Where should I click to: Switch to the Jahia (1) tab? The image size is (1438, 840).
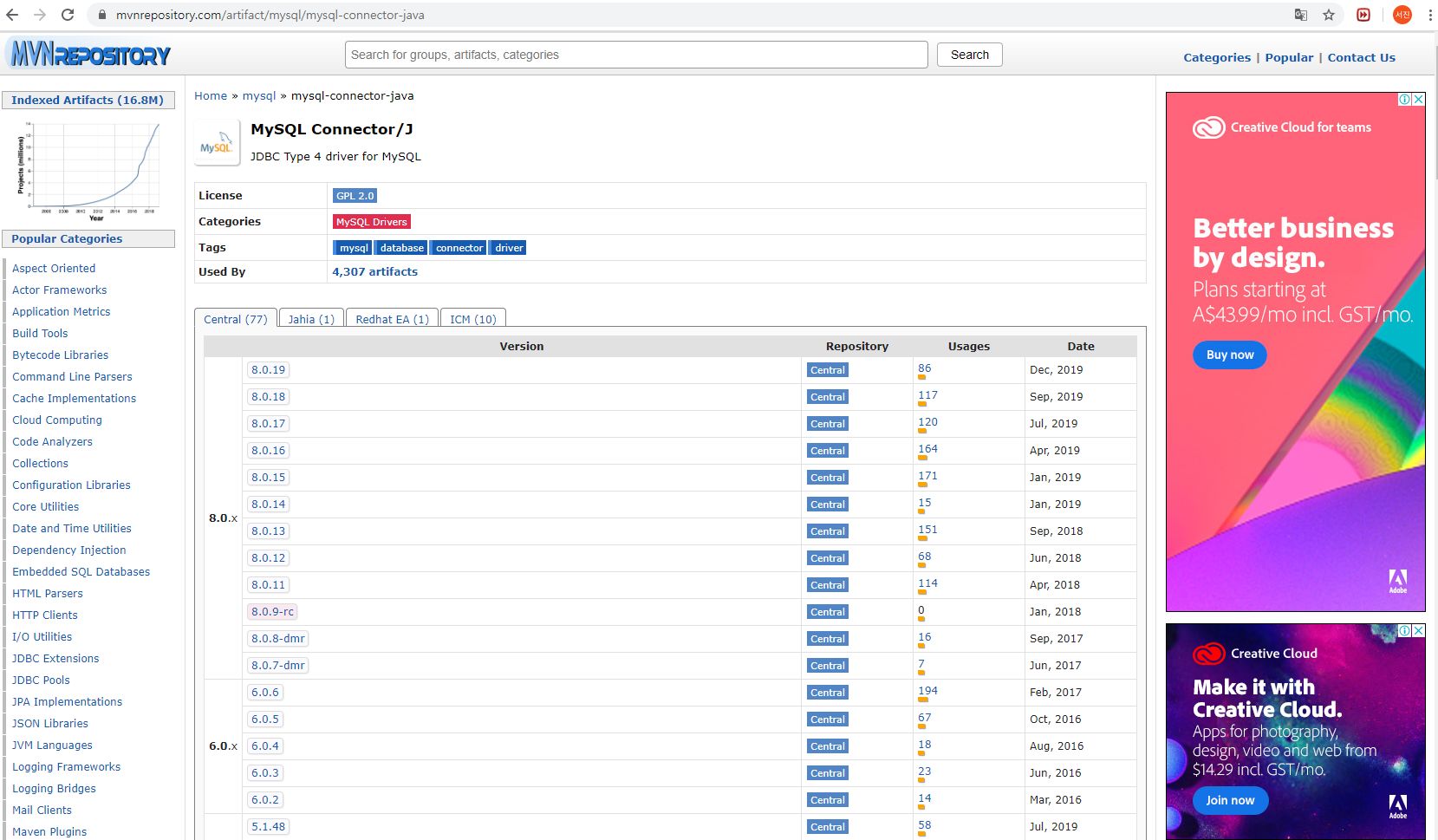tap(311, 319)
